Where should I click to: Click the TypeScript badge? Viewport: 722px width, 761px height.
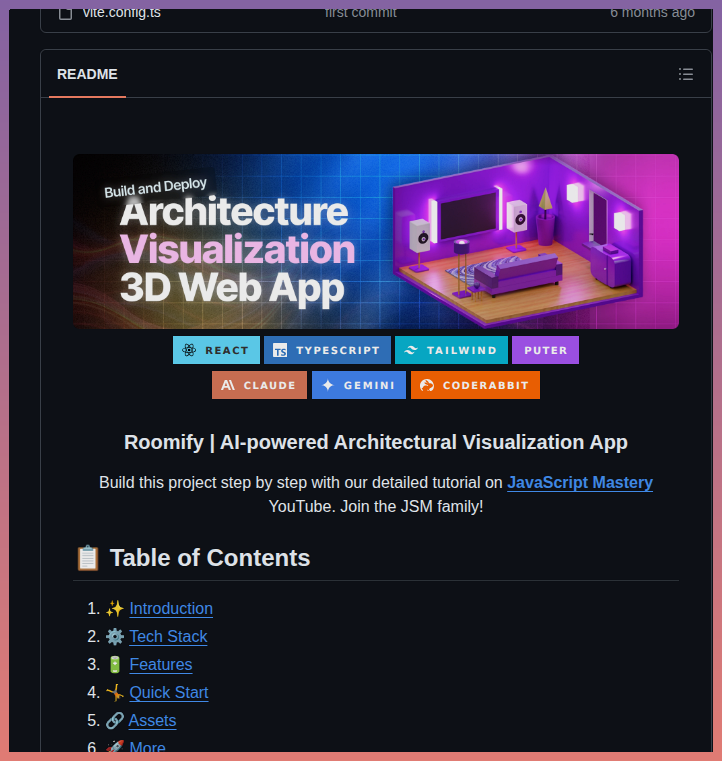(x=328, y=350)
